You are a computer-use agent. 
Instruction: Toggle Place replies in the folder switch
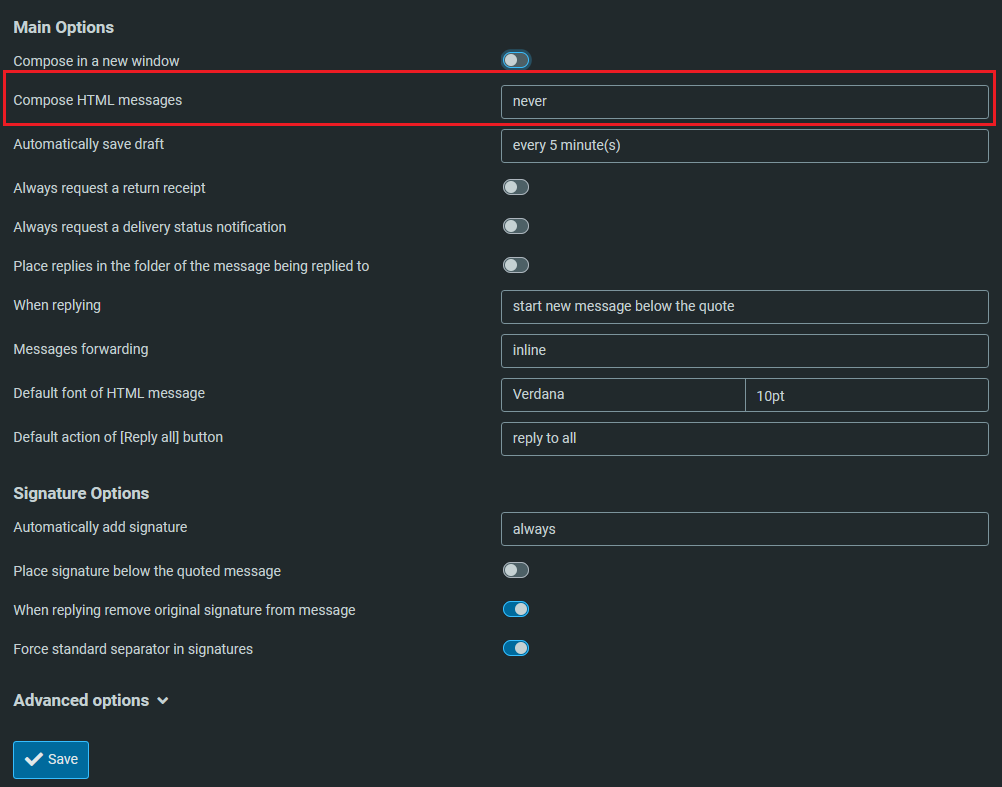pos(515,265)
